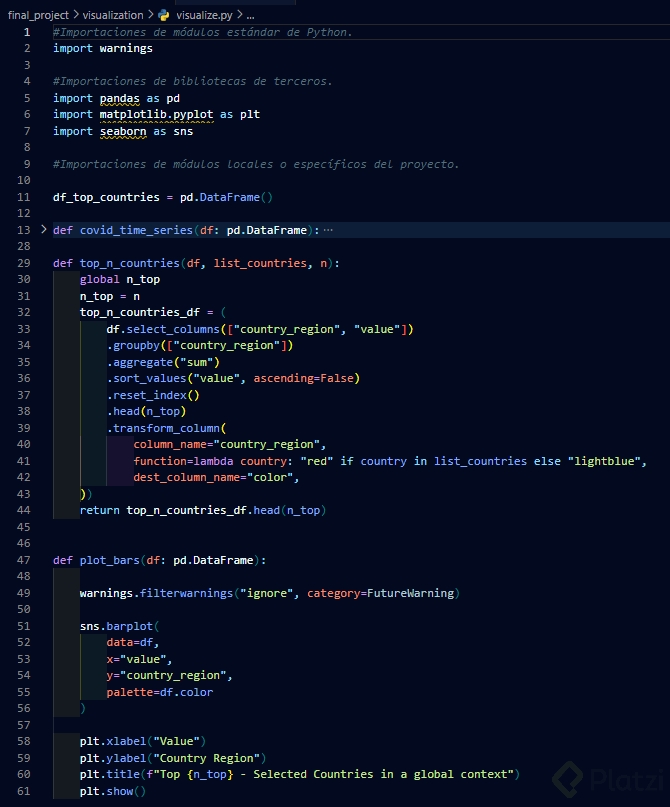Click line number 29 in gutter
670x807 pixels.
tap(24, 263)
